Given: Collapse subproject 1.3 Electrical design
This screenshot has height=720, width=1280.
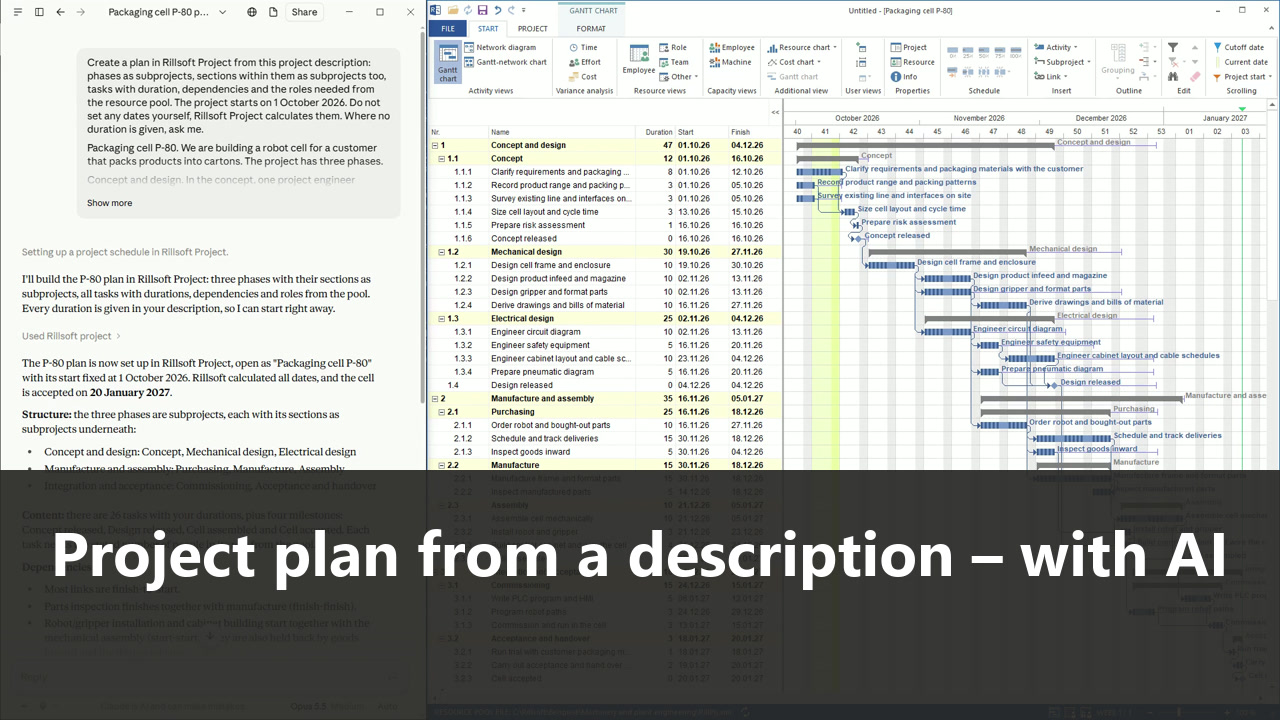Looking at the screenshot, I should pos(441,318).
